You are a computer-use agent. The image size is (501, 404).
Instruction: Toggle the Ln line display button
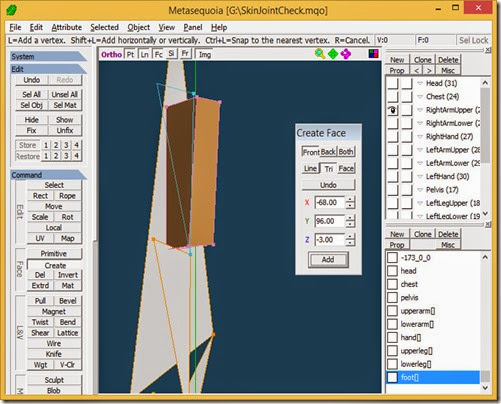pyautogui.click(x=144, y=54)
